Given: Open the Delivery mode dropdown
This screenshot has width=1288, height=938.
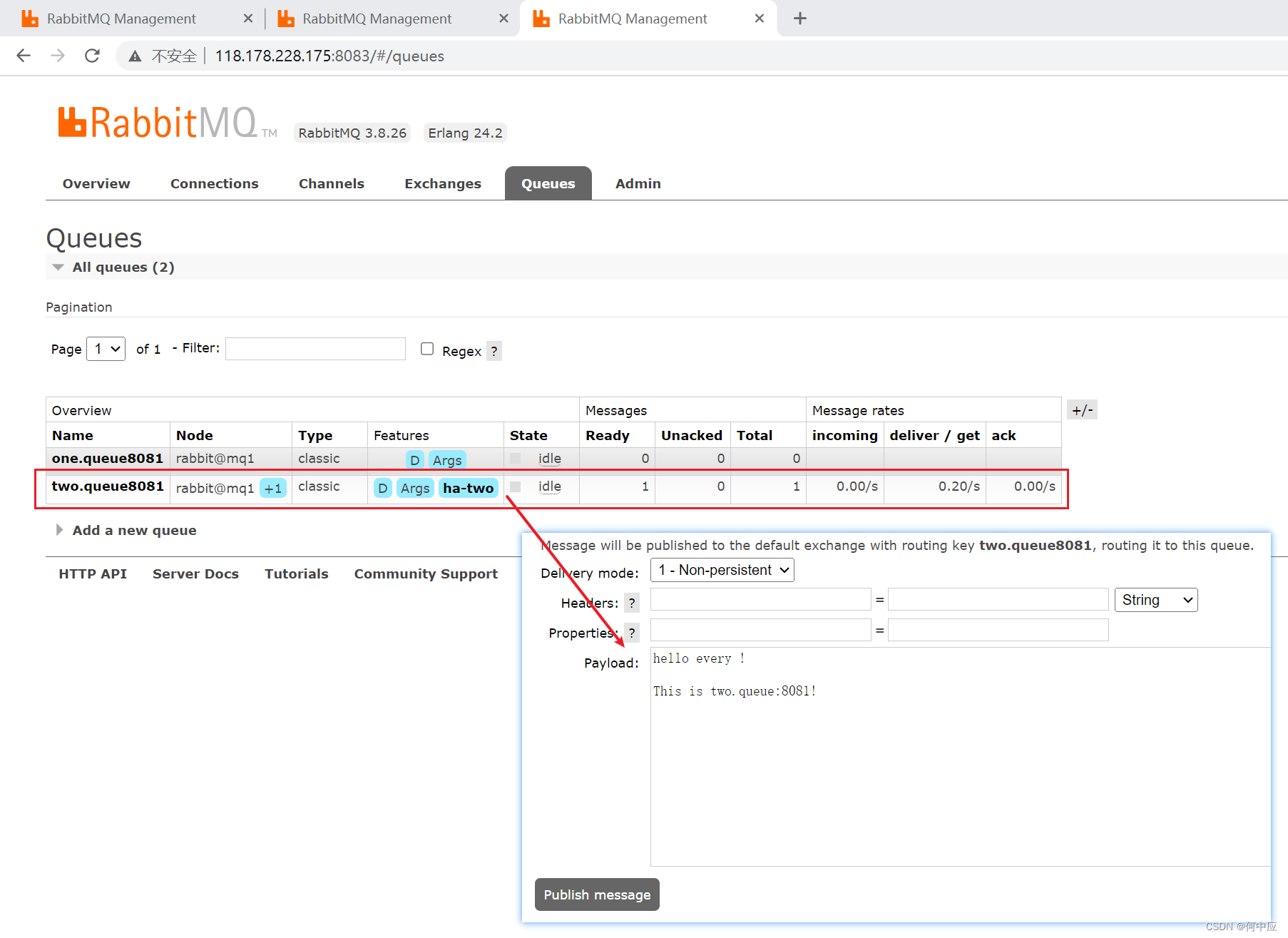Looking at the screenshot, I should pyautogui.click(x=722, y=570).
